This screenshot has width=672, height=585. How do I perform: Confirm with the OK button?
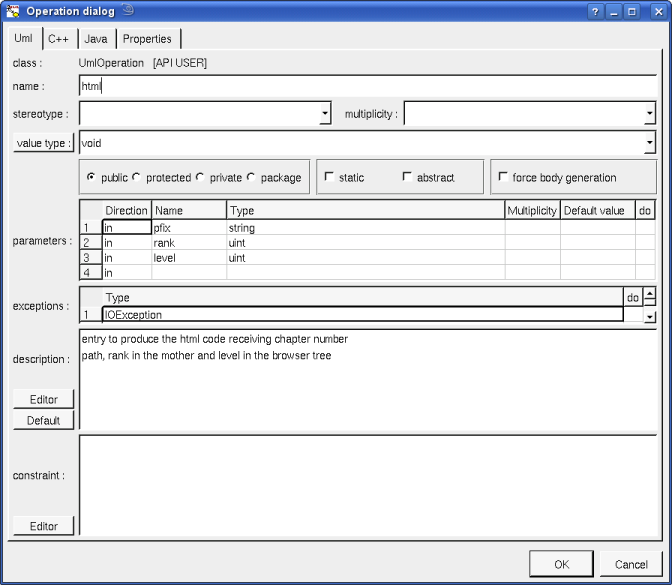(561, 564)
